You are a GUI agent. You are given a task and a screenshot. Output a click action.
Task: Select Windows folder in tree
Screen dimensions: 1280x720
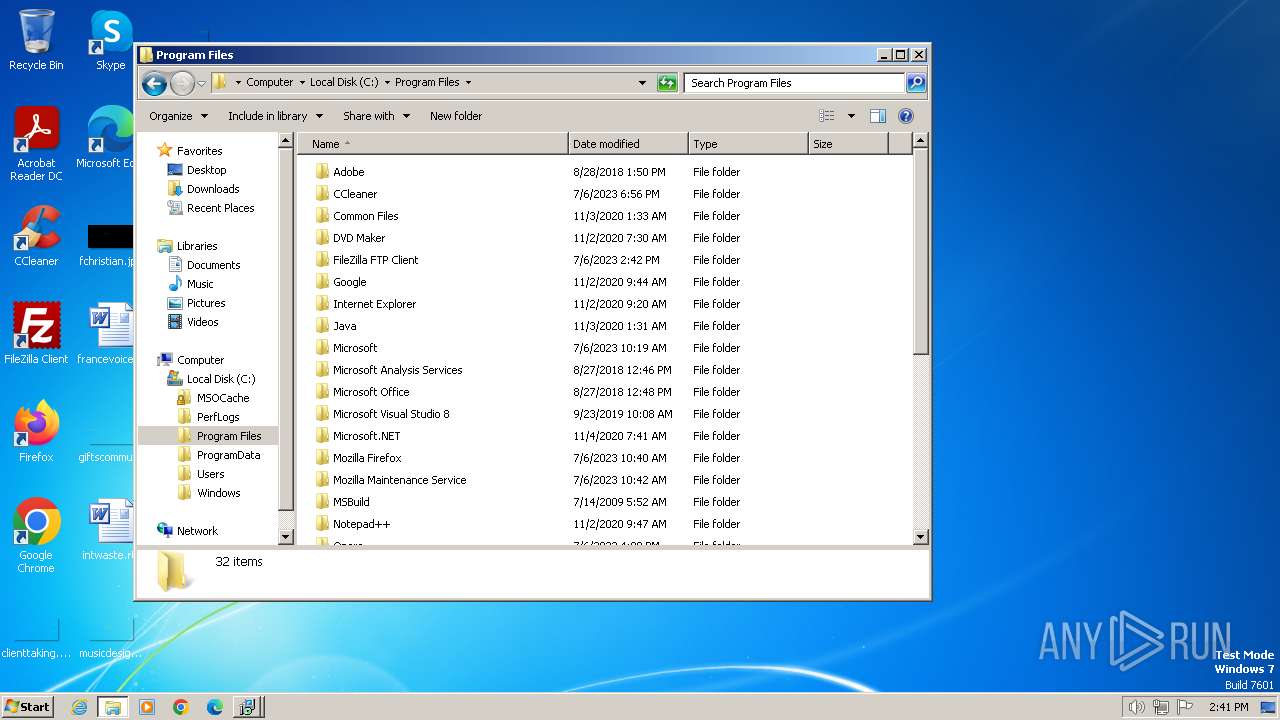[218, 493]
